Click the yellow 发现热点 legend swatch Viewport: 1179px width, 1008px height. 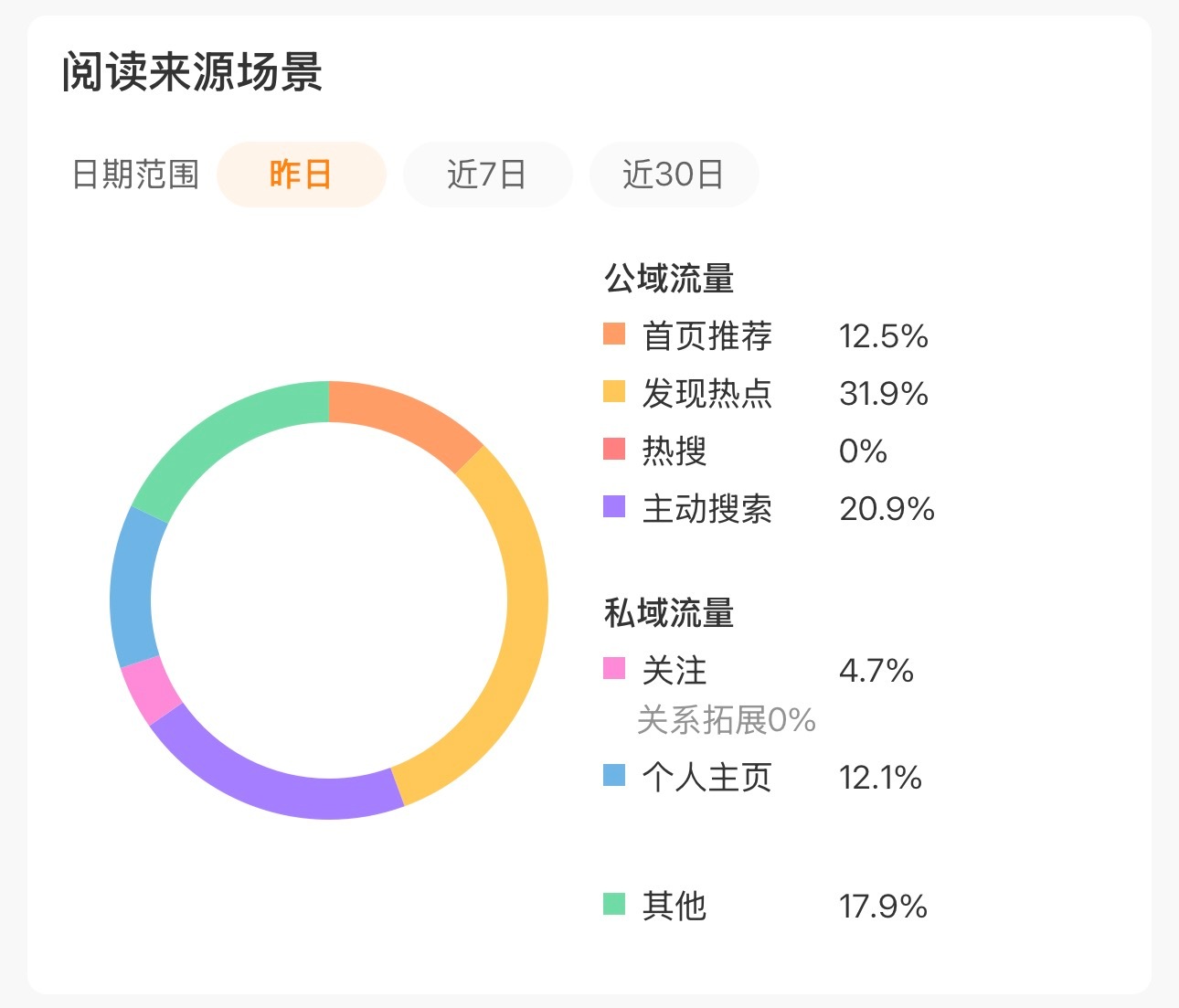pos(612,394)
